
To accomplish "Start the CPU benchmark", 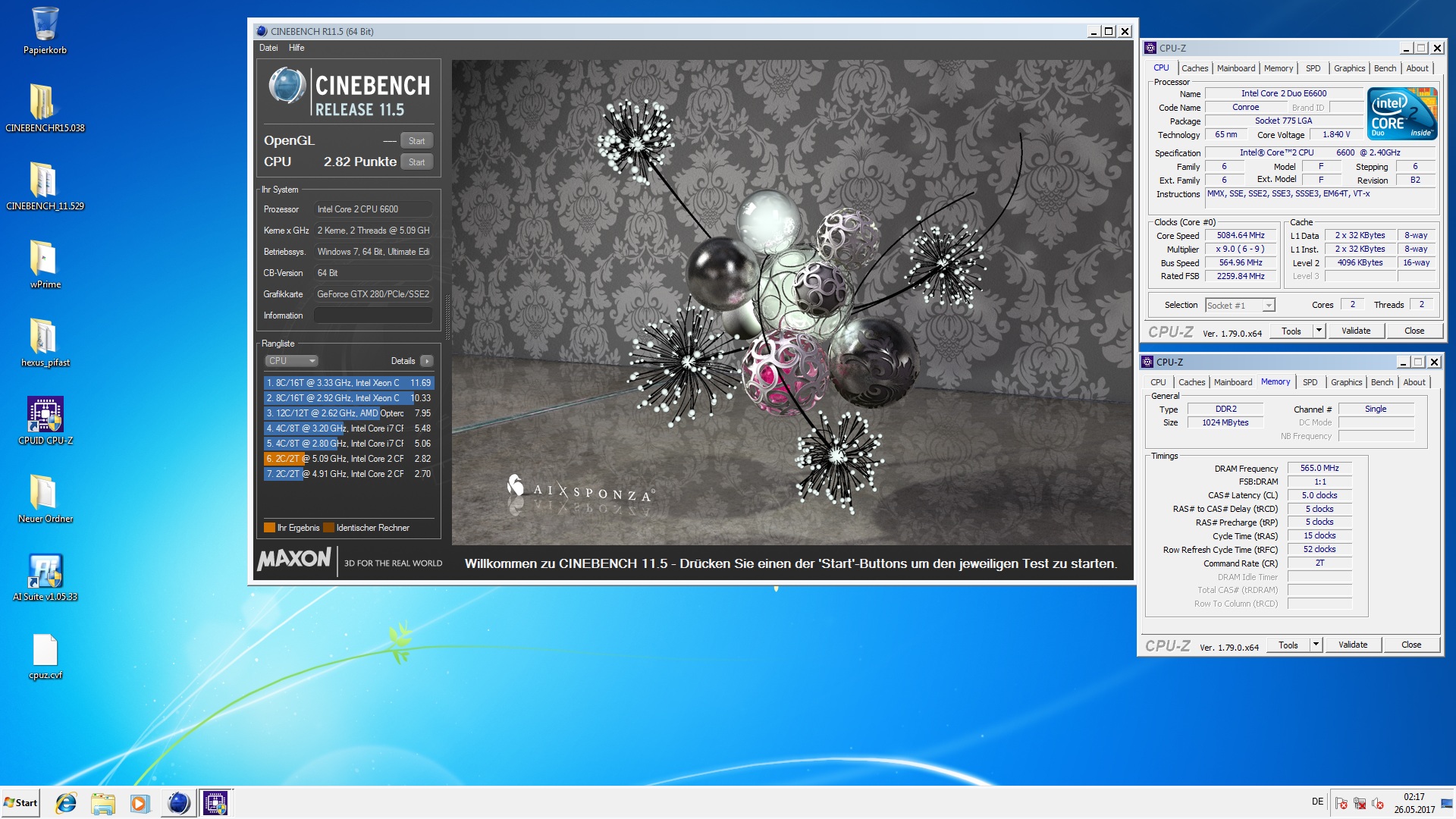I will [416, 162].
